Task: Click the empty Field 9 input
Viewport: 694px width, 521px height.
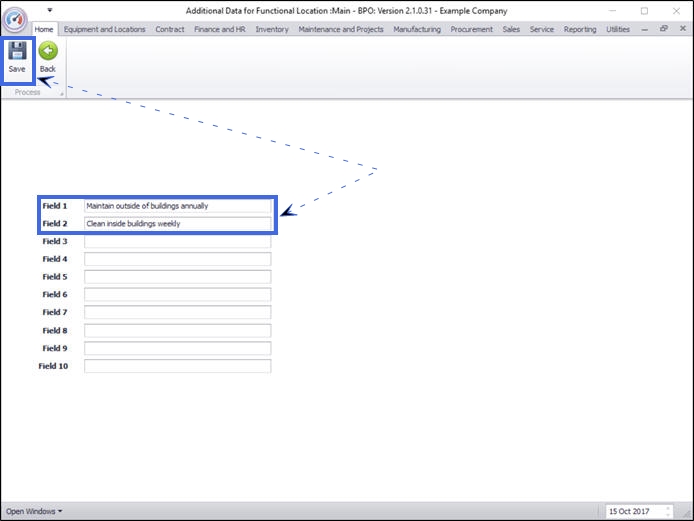Action: tap(177, 348)
